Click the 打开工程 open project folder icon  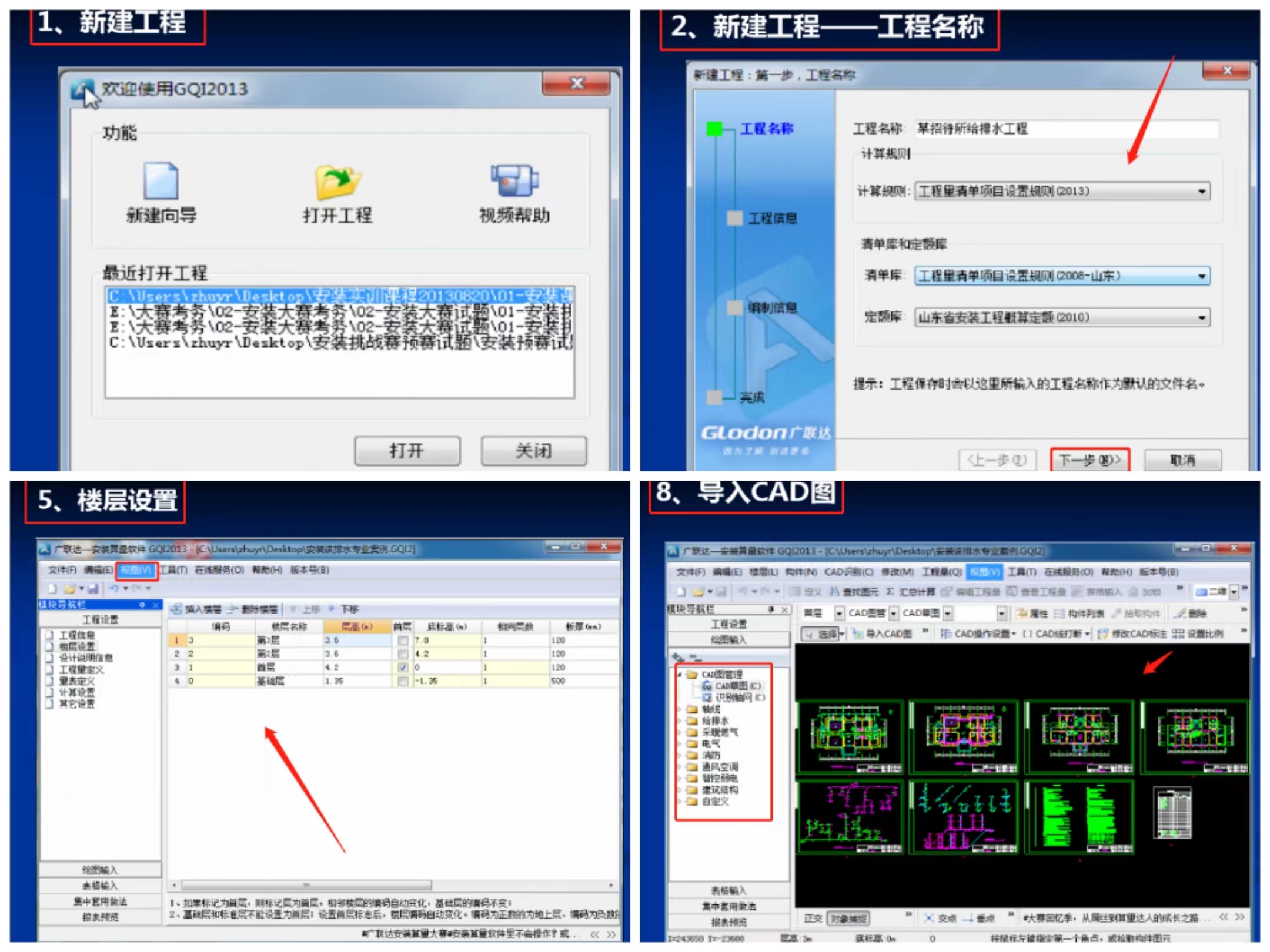(337, 182)
